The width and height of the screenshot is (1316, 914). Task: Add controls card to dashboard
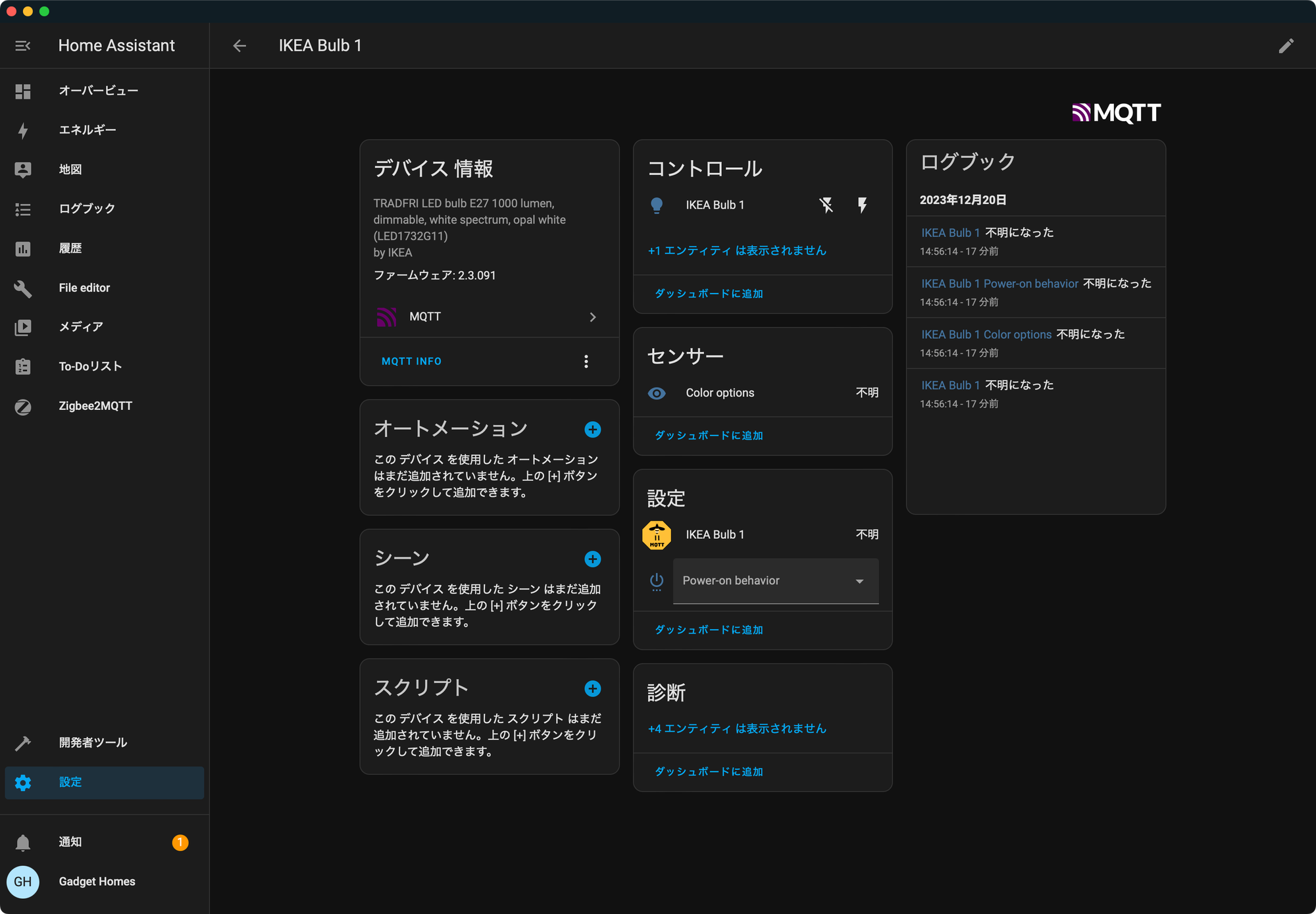coord(709,293)
